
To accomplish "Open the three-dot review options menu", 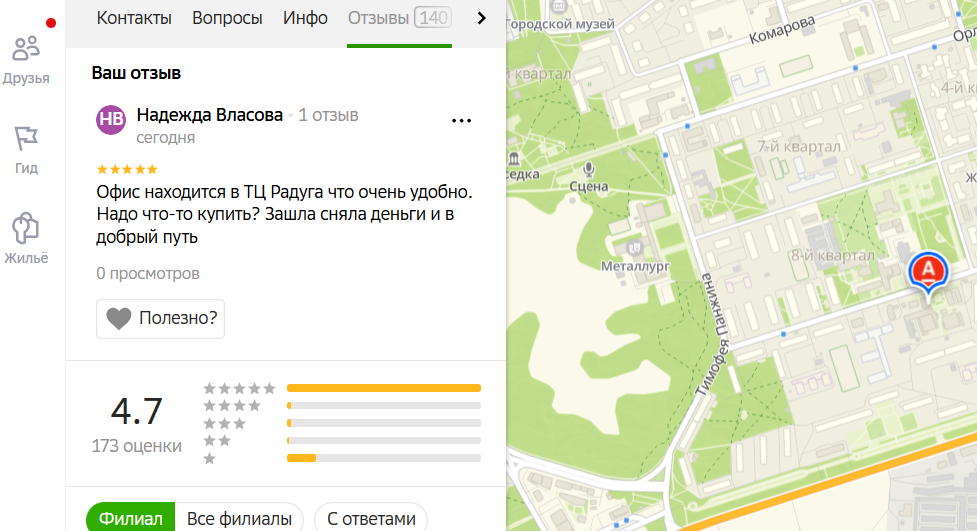I will [x=461, y=120].
